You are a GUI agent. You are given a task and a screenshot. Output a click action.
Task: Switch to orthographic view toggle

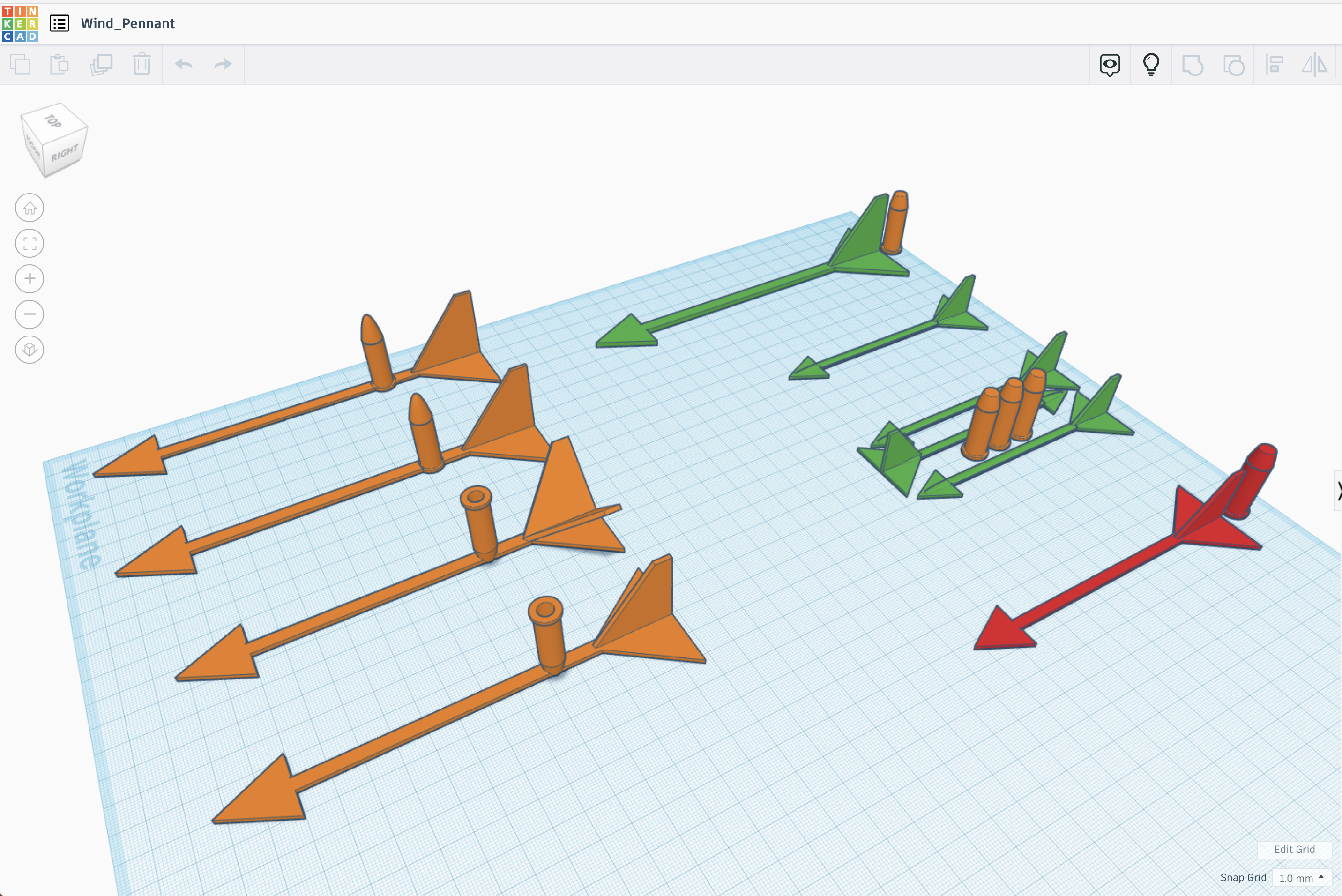click(x=30, y=349)
